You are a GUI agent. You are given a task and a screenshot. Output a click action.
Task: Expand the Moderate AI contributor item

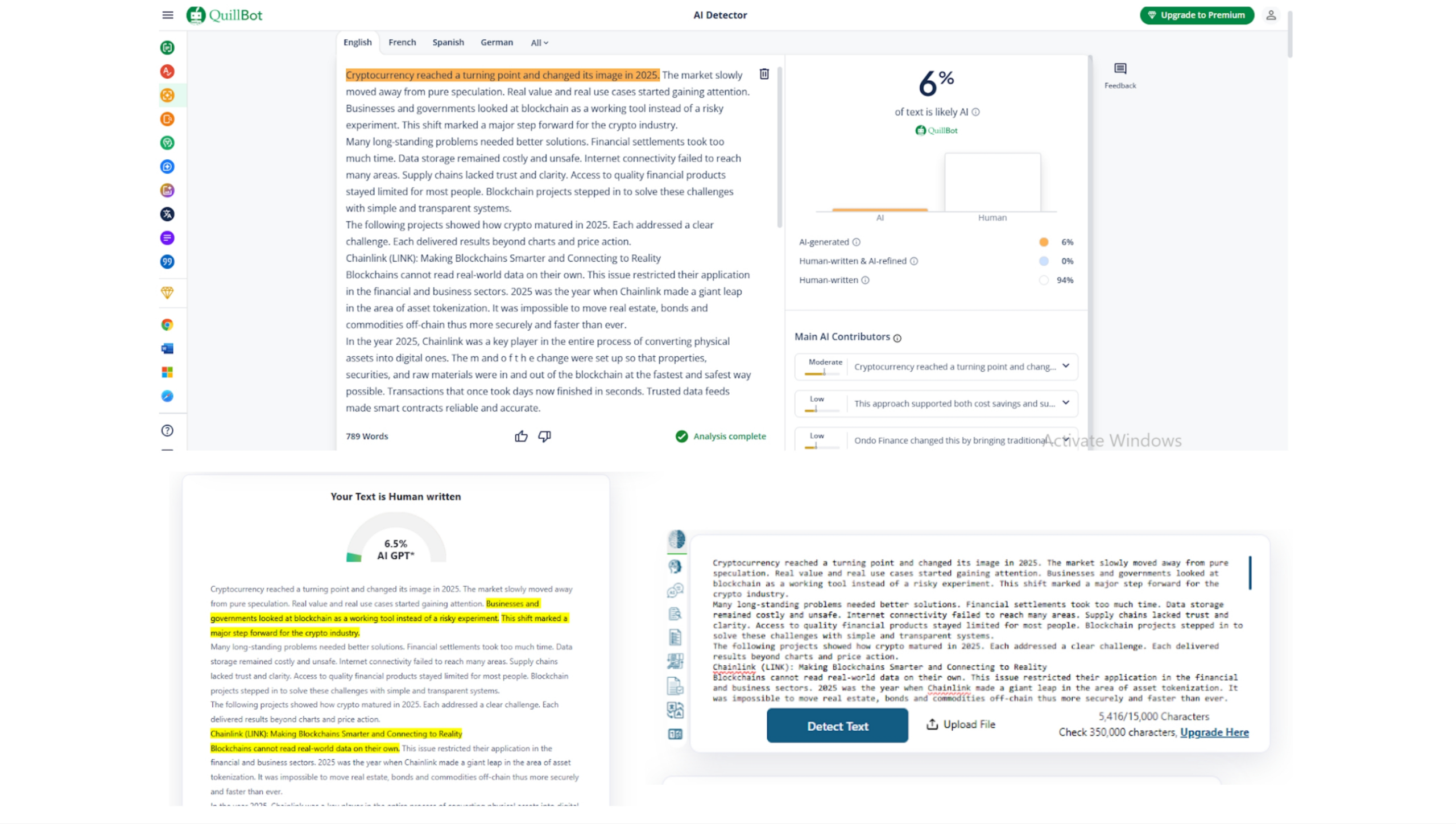(1065, 366)
